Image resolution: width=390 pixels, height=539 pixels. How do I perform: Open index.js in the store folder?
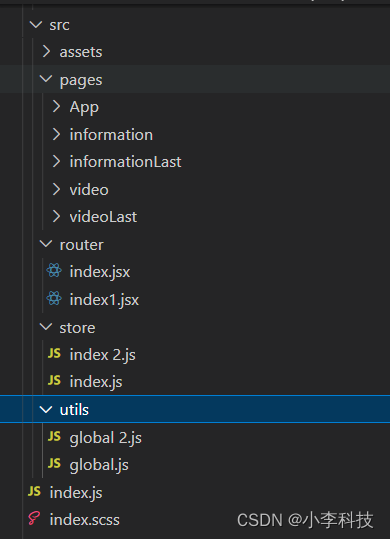tap(96, 382)
